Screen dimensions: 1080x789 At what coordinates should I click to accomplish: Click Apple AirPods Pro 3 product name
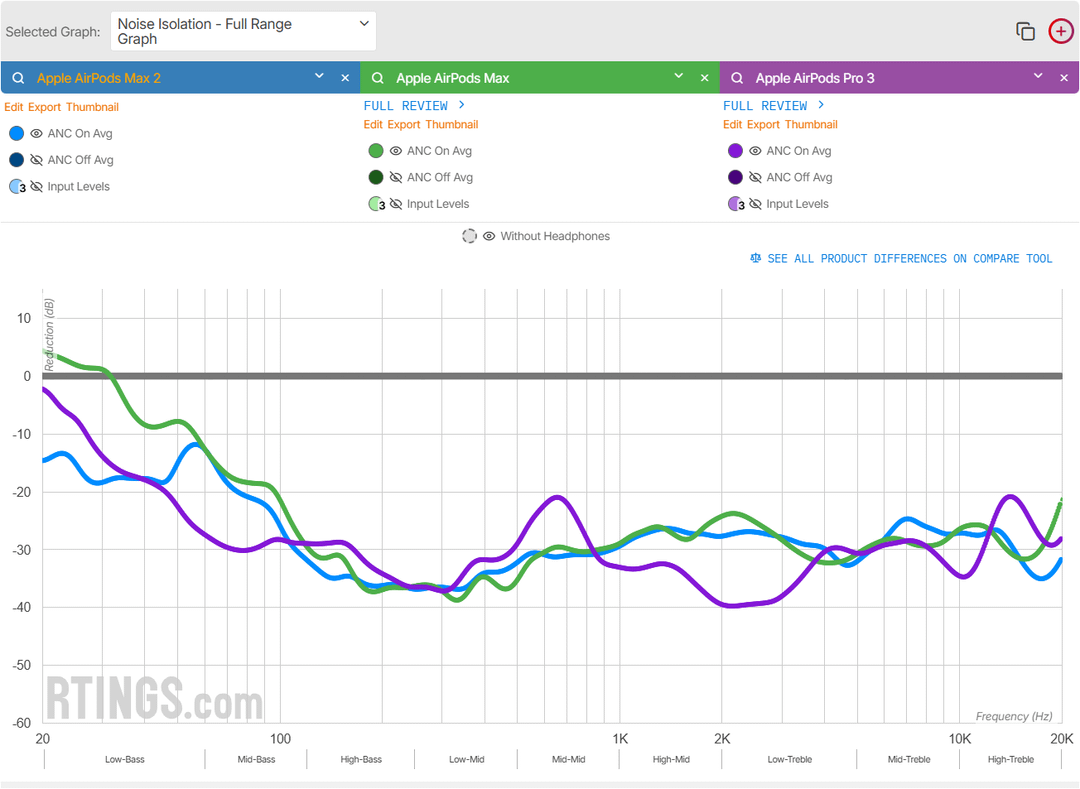(815, 78)
